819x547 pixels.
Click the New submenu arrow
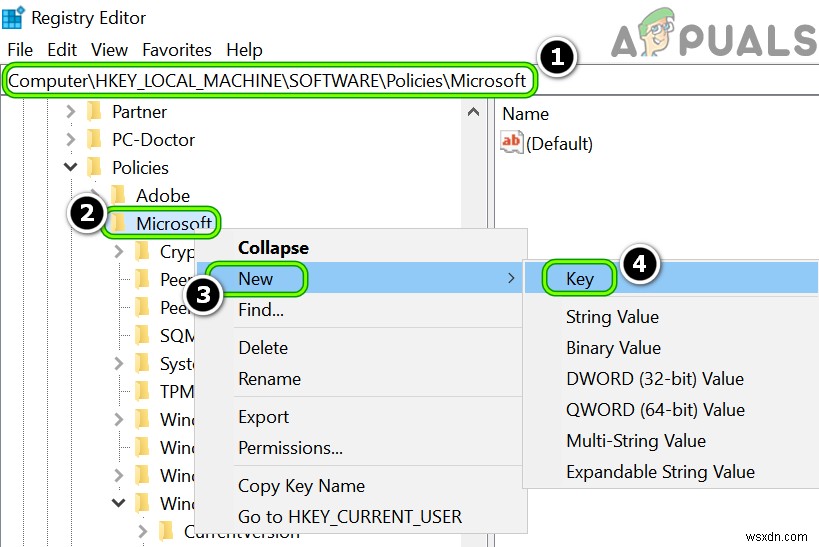[x=511, y=278]
